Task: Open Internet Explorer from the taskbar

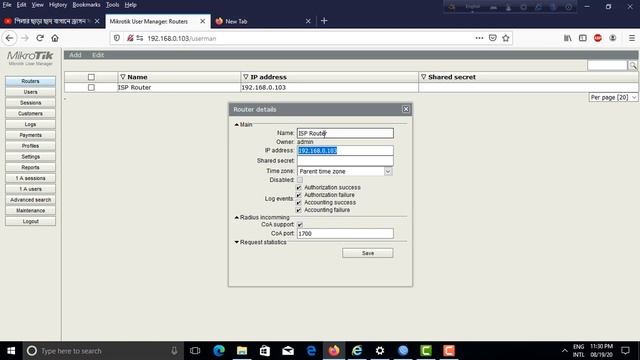Action: tap(357, 351)
